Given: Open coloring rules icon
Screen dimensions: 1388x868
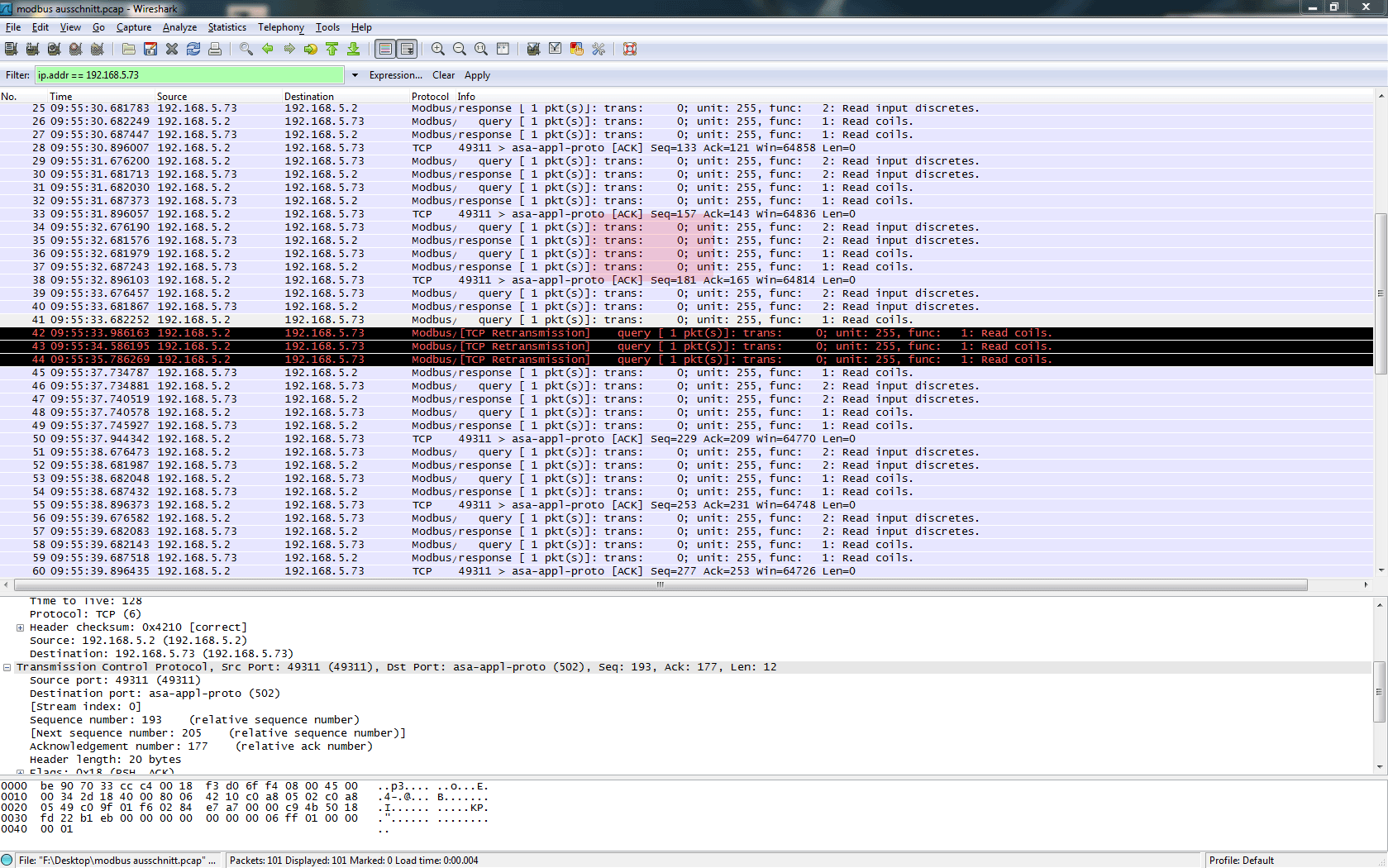Looking at the screenshot, I should 577,49.
